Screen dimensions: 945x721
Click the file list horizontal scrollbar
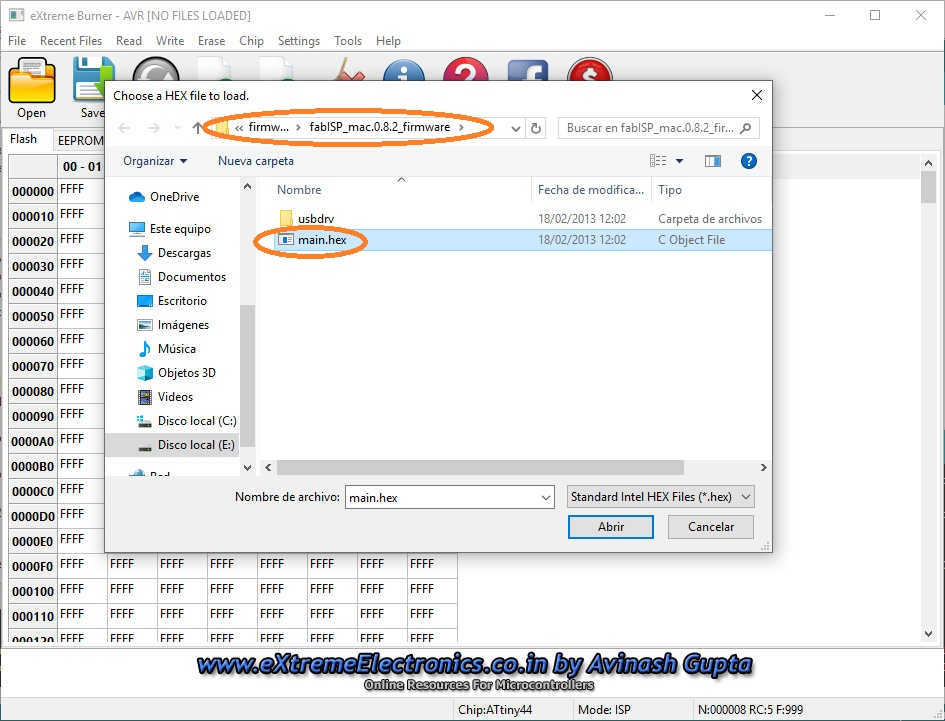480,467
